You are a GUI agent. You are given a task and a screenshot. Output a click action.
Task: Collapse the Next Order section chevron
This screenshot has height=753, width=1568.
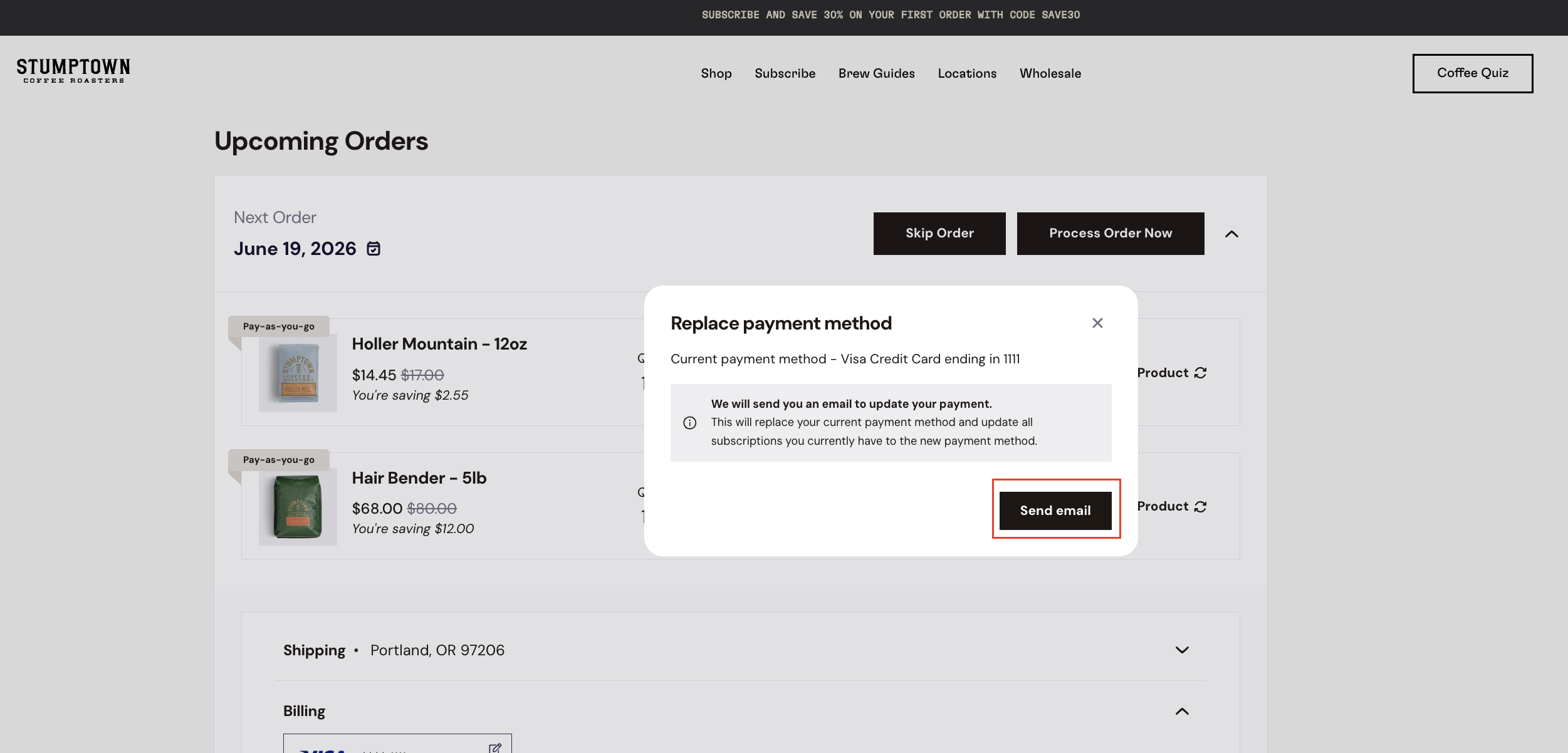click(1231, 234)
